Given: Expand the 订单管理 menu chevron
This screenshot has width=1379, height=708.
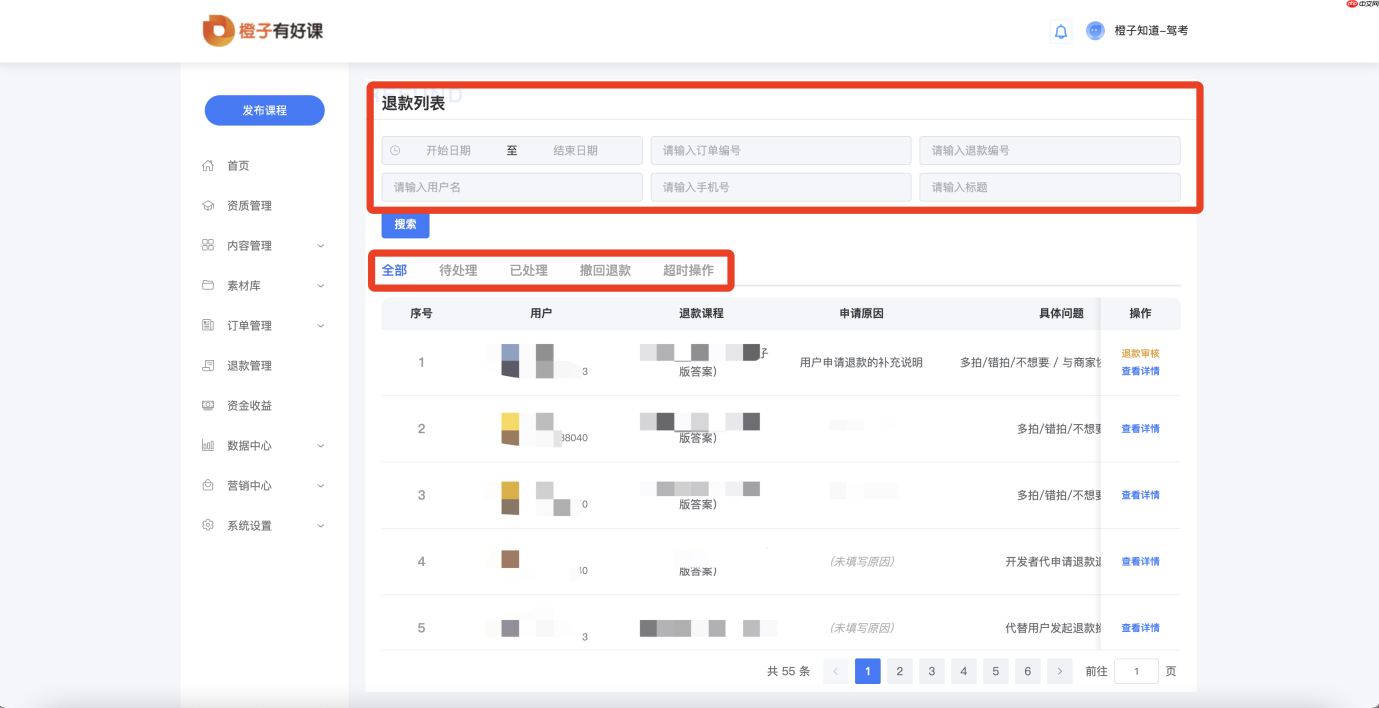Looking at the screenshot, I should pyautogui.click(x=321, y=325).
